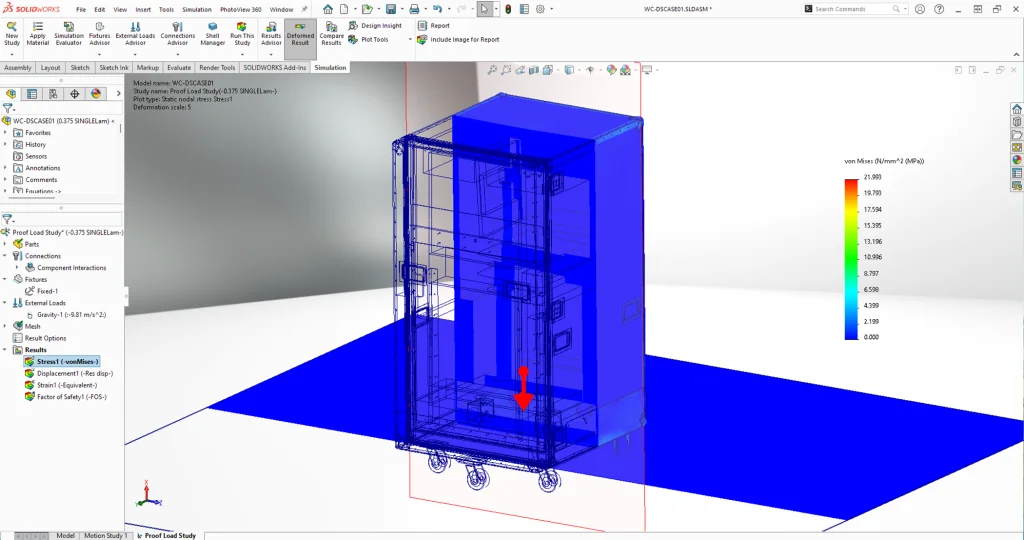Switch to the Evaluate tab

pos(179,68)
